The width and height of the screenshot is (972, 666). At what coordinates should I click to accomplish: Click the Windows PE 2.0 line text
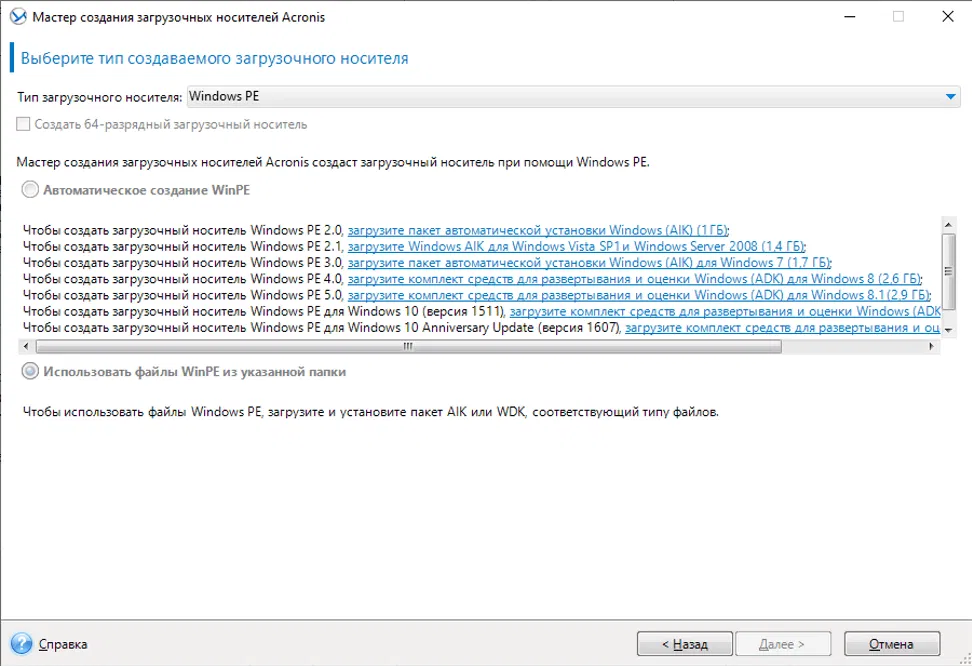pos(182,230)
